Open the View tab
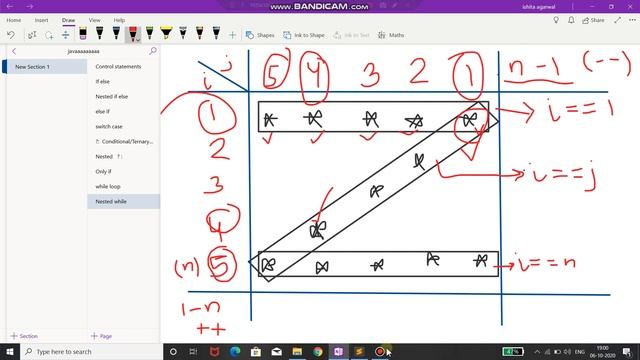This screenshot has width=640, height=360. (94, 20)
